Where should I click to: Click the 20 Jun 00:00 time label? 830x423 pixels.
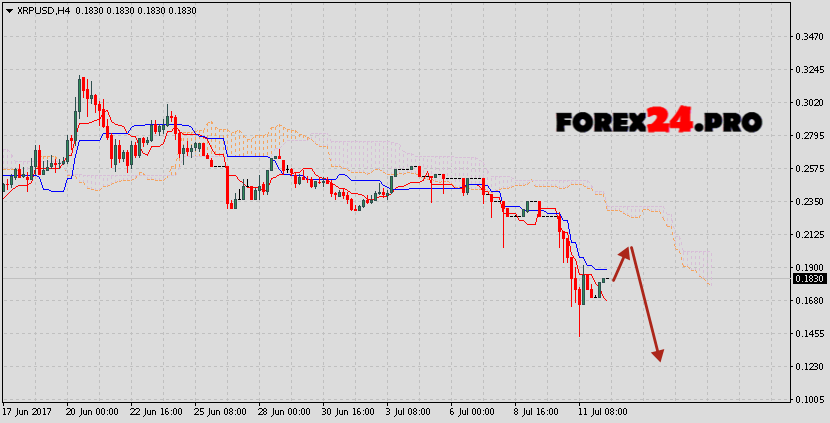tap(91, 413)
